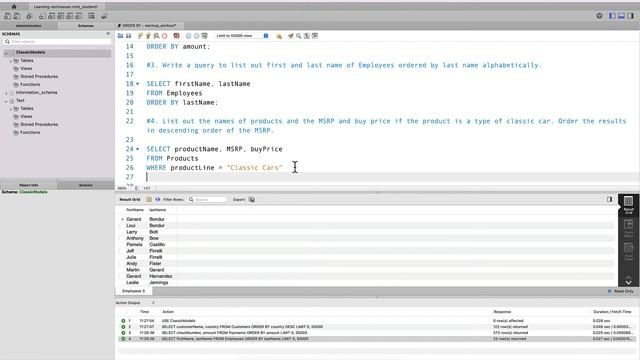Create a new SQL tab icon
The height and width of the screenshot is (360, 640).
click(7, 16)
